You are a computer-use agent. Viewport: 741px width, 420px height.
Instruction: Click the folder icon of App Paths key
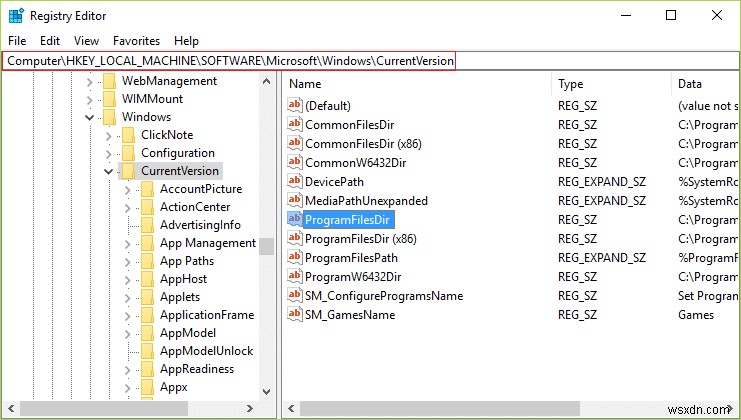click(x=147, y=261)
